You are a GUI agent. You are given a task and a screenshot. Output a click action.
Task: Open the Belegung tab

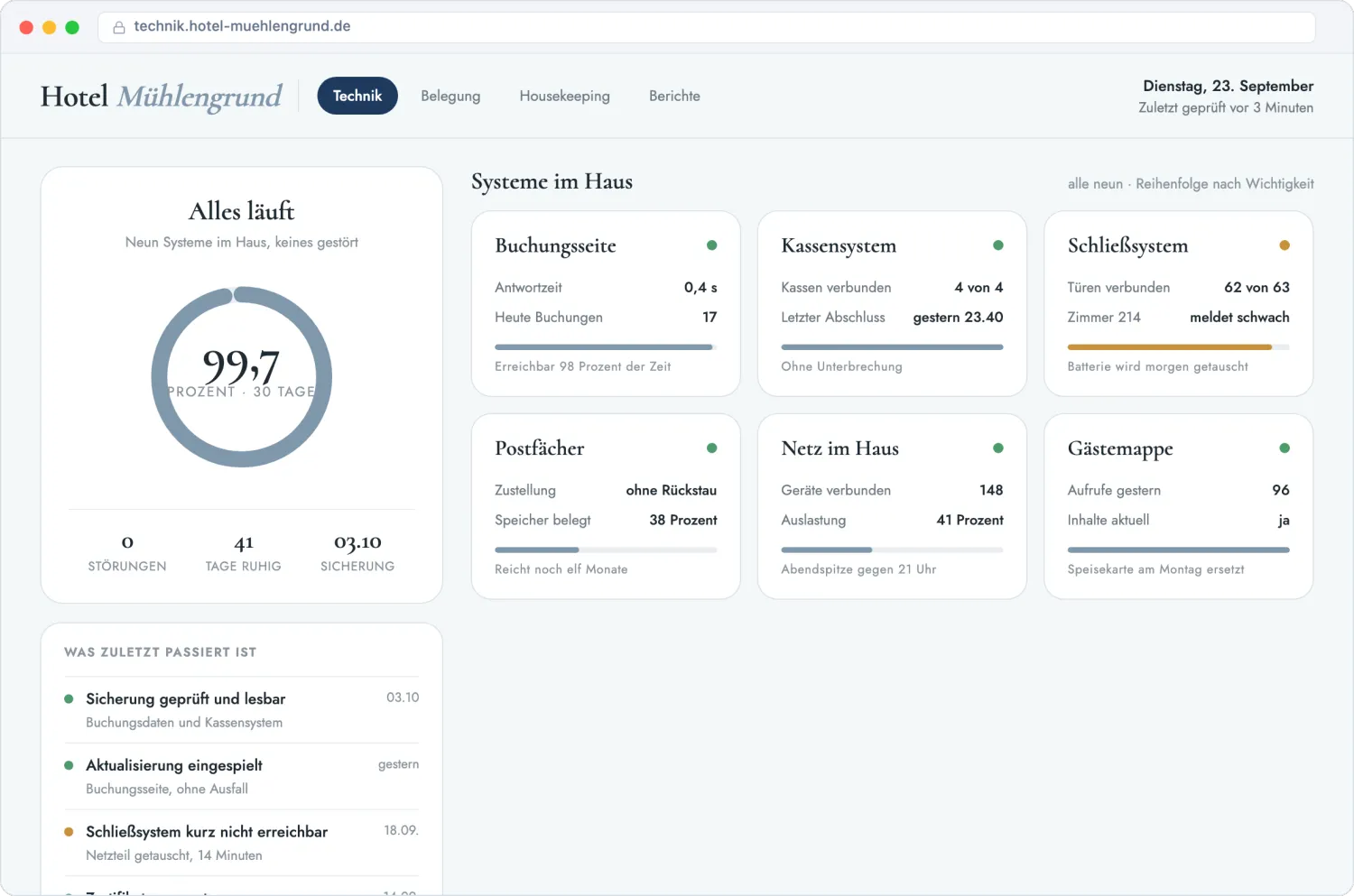point(450,96)
